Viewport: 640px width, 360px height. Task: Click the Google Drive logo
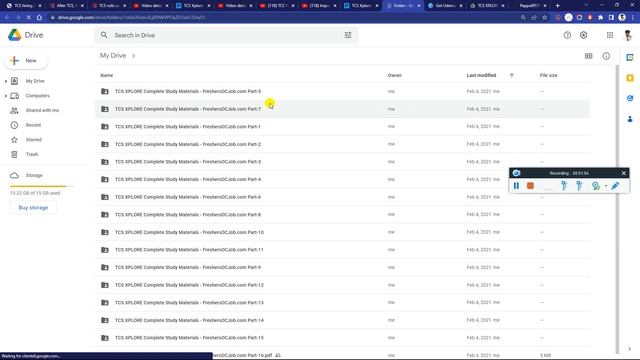click(x=14, y=35)
